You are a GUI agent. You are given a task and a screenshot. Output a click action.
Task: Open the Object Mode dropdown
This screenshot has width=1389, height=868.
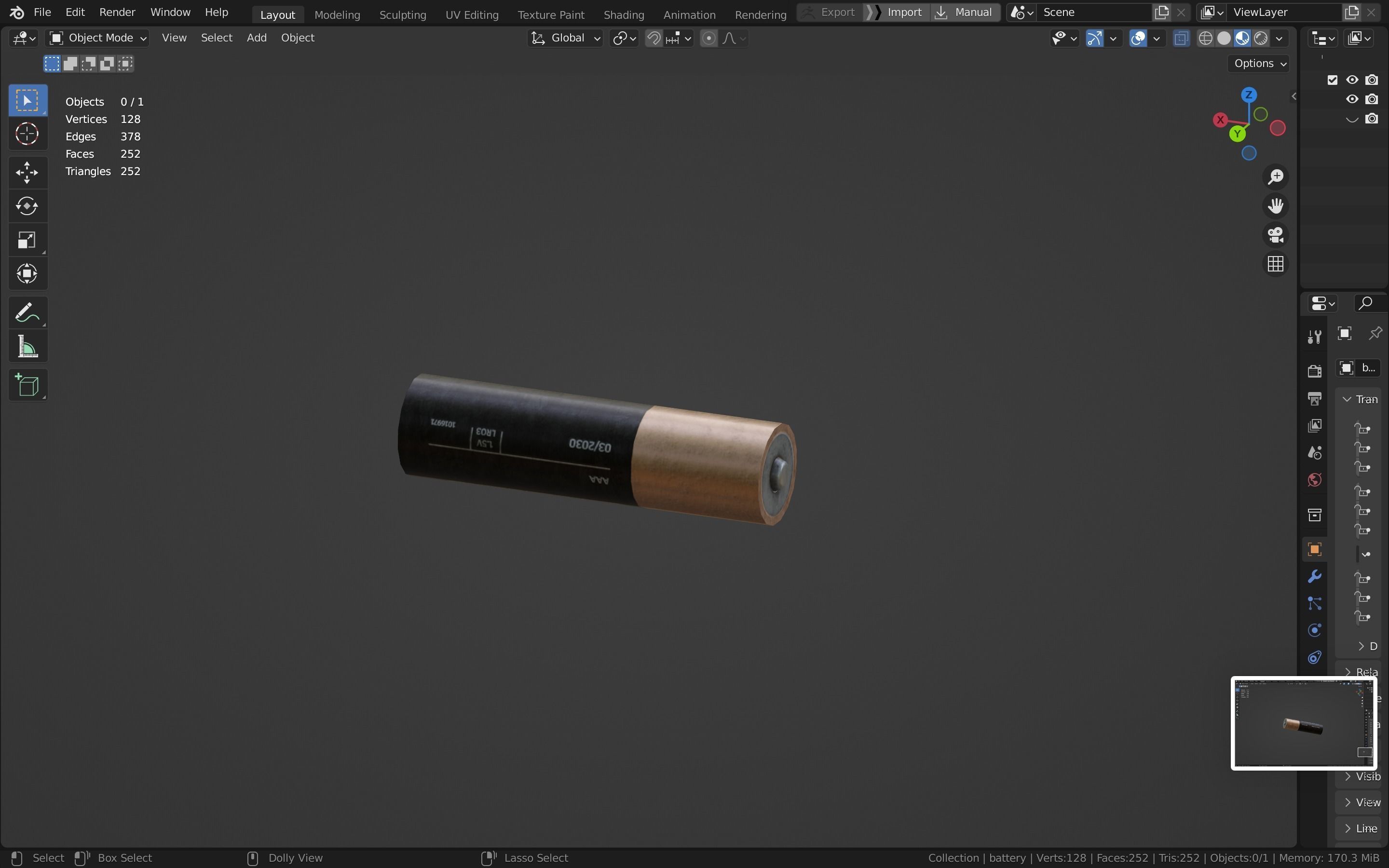pos(97,39)
